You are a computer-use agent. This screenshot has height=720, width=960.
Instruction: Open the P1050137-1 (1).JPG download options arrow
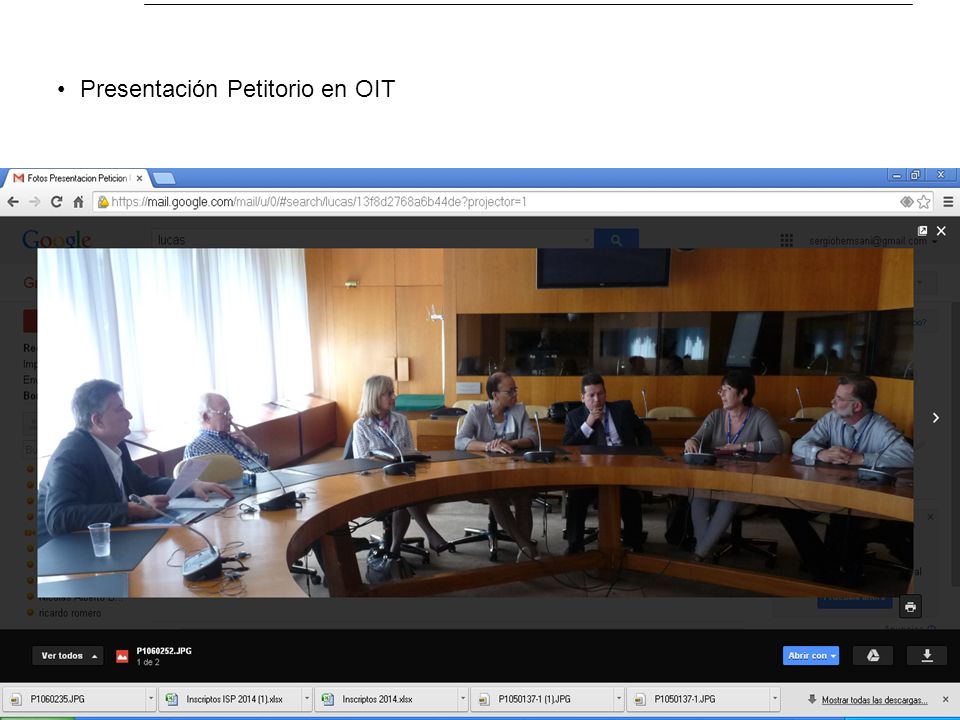coord(619,699)
